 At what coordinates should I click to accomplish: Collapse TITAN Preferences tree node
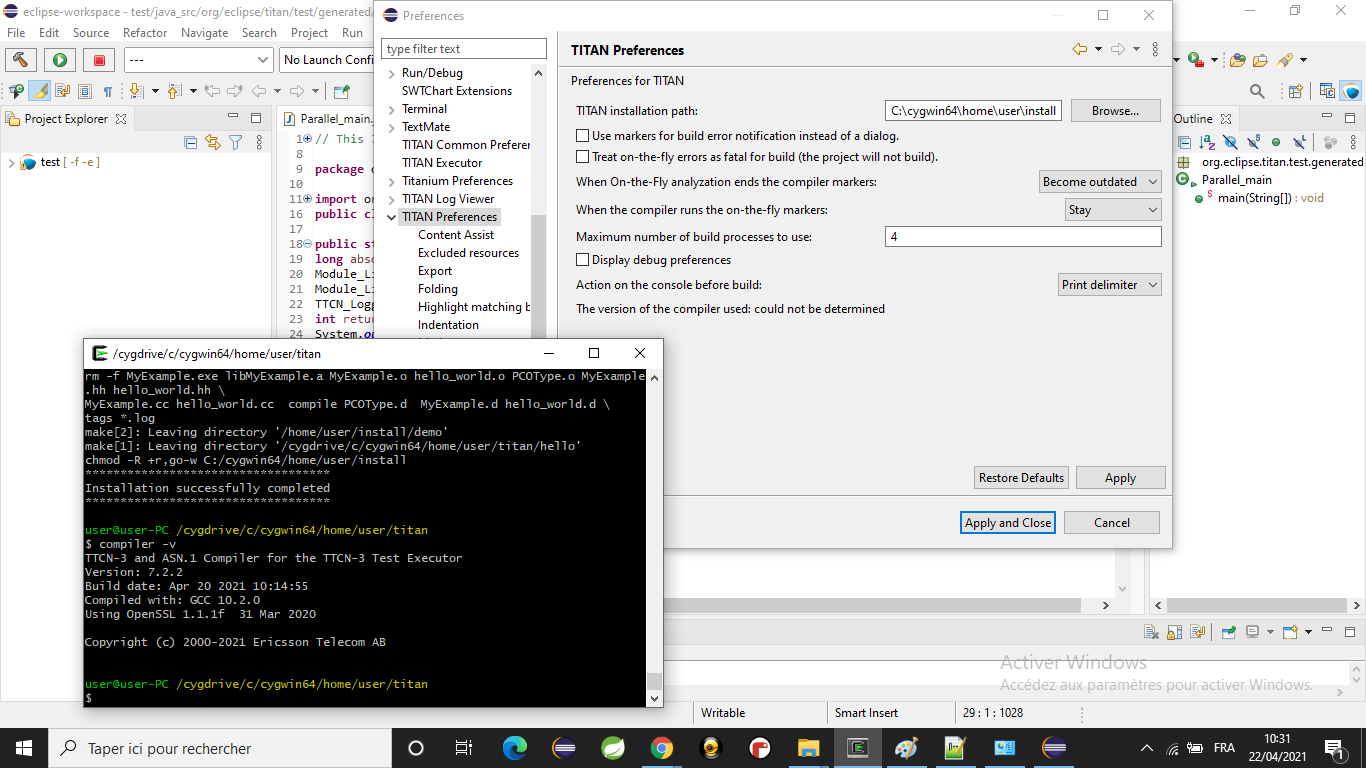[x=391, y=217]
